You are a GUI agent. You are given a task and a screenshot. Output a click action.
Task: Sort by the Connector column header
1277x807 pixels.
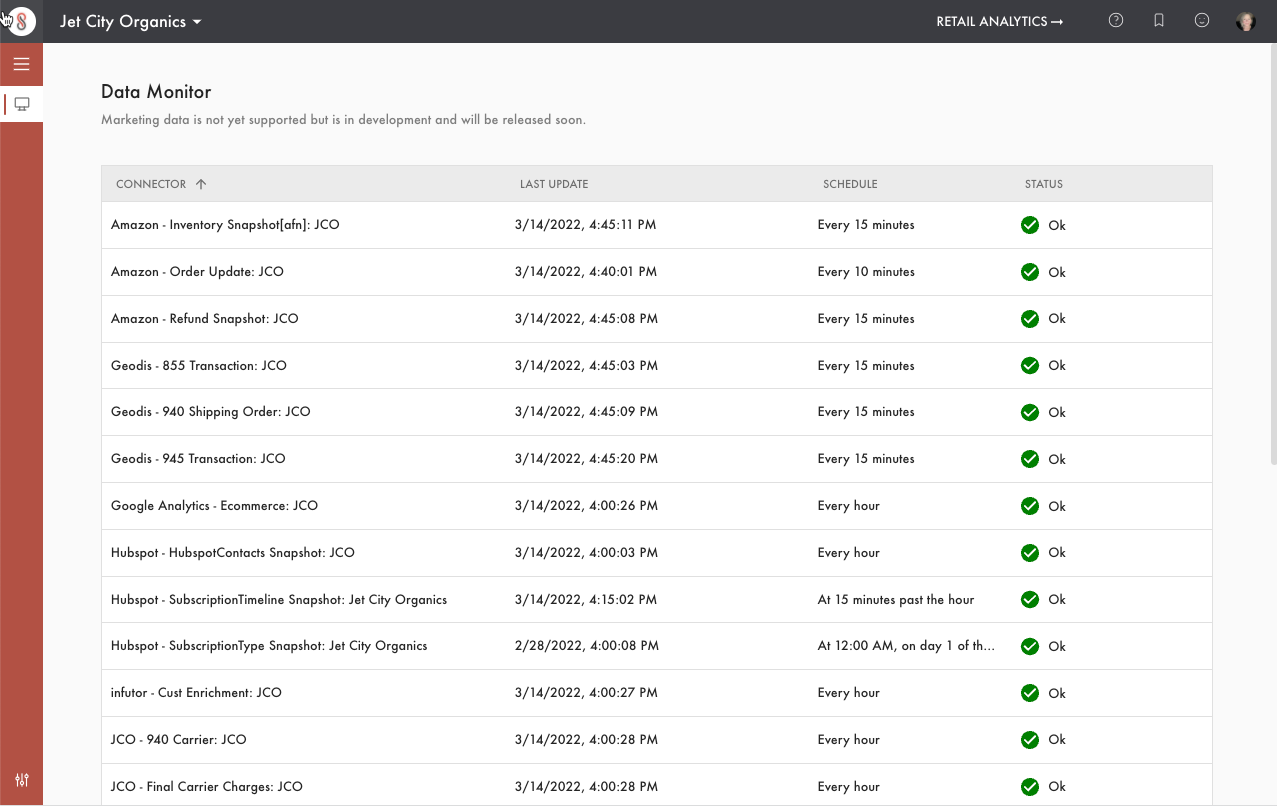(151, 184)
